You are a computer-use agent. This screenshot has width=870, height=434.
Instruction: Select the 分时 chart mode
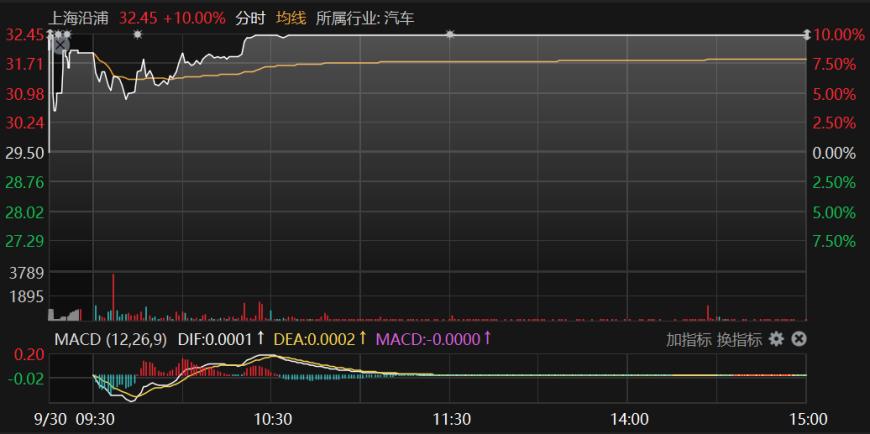point(250,17)
